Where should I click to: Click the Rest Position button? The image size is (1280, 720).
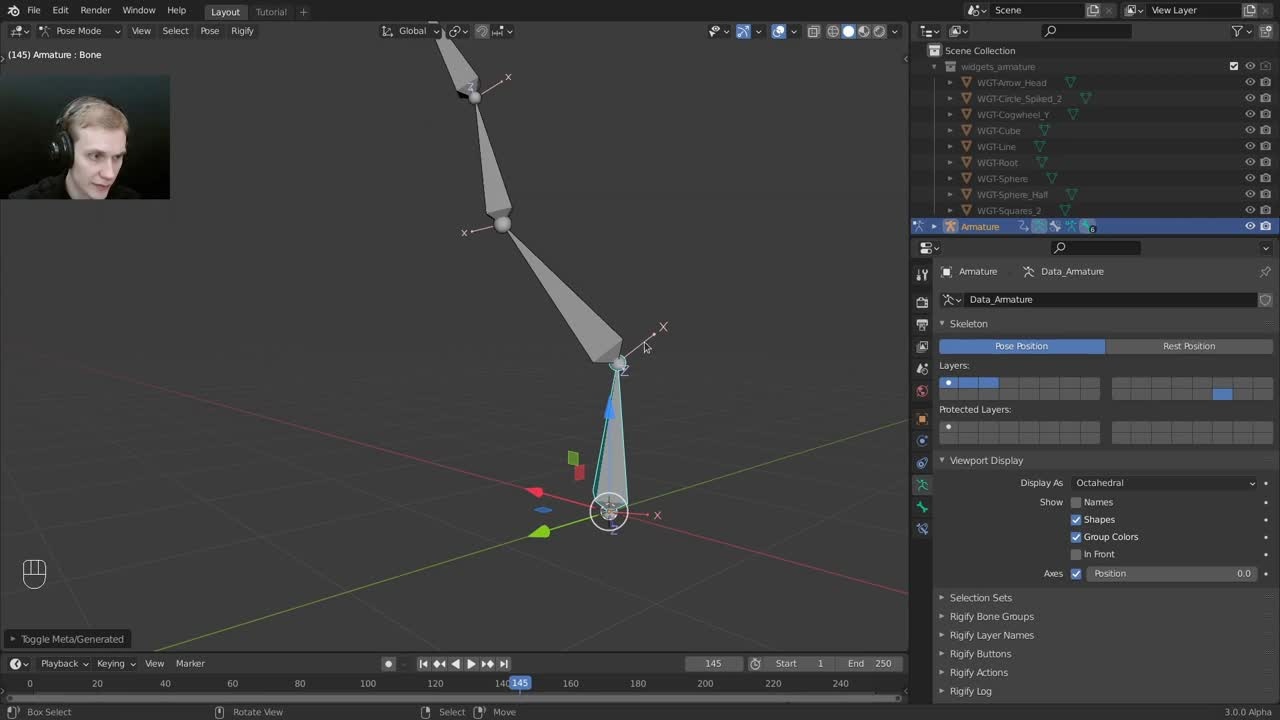click(x=1188, y=346)
